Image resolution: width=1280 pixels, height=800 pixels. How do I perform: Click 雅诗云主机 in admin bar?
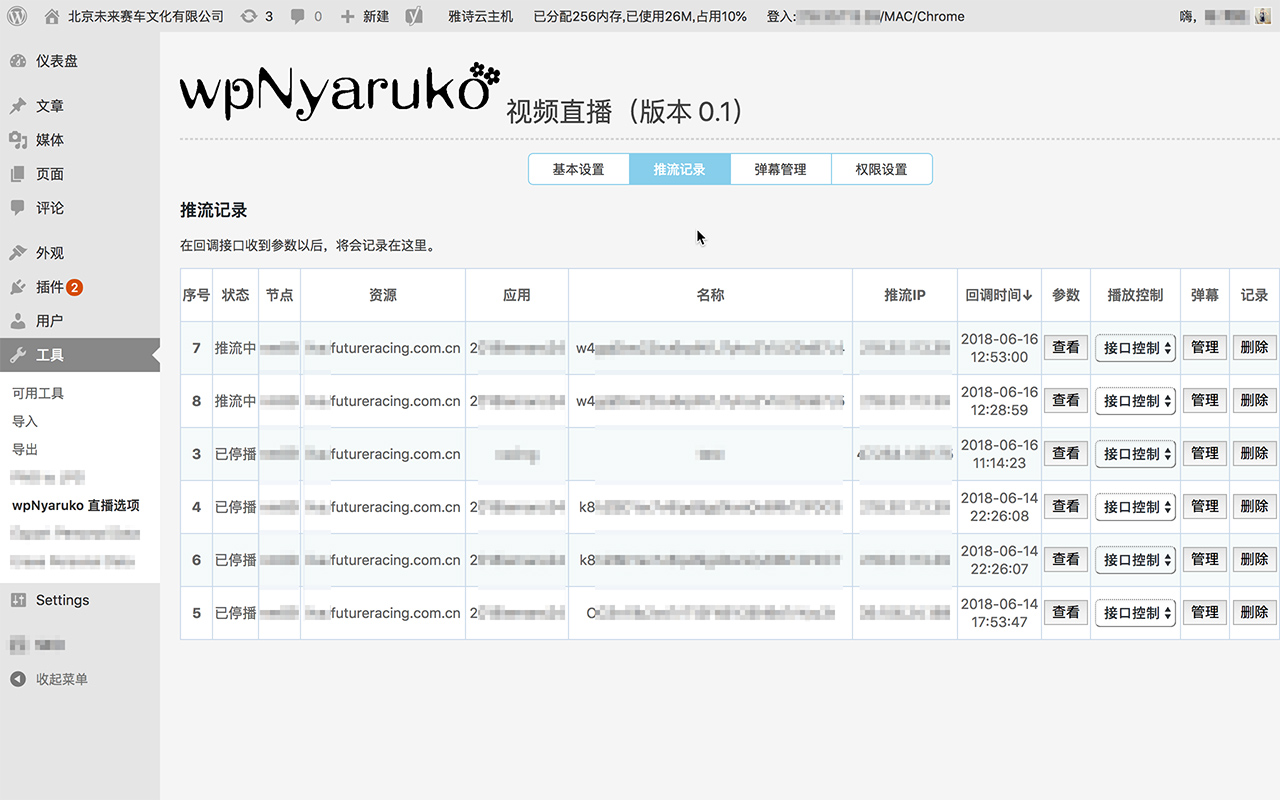481,16
